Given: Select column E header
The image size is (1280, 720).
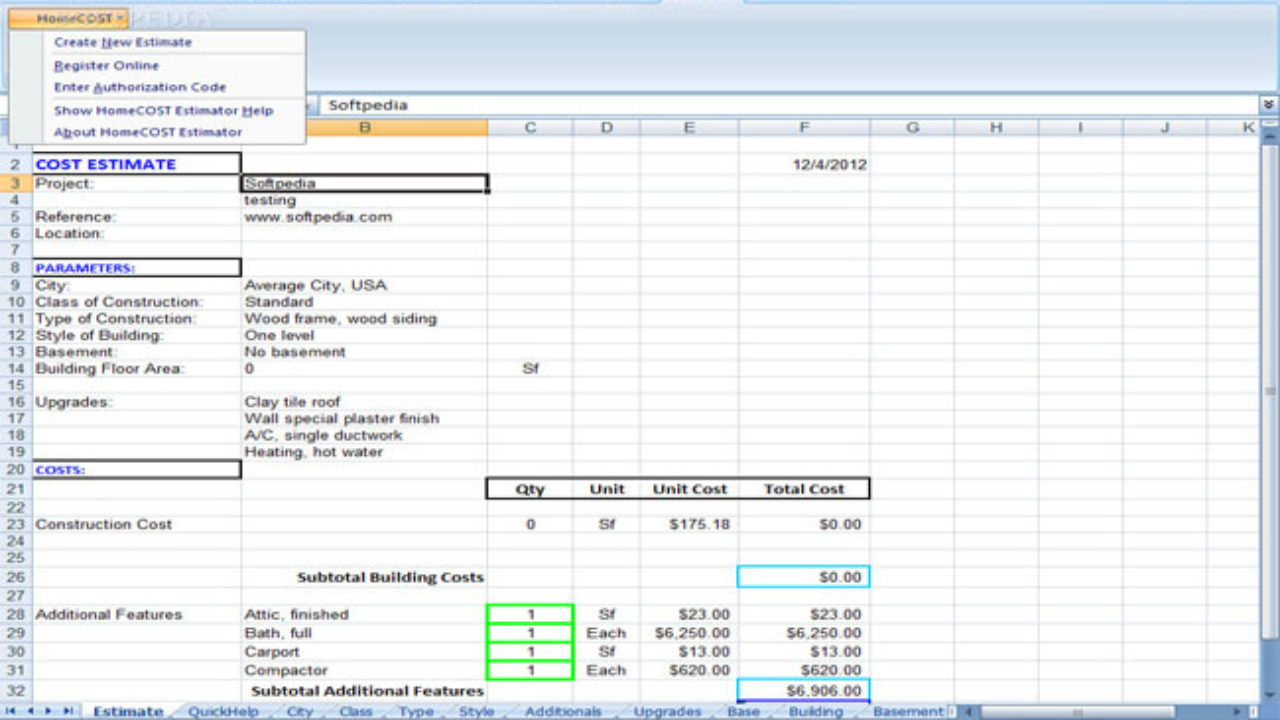Looking at the screenshot, I should tap(689, 128).
